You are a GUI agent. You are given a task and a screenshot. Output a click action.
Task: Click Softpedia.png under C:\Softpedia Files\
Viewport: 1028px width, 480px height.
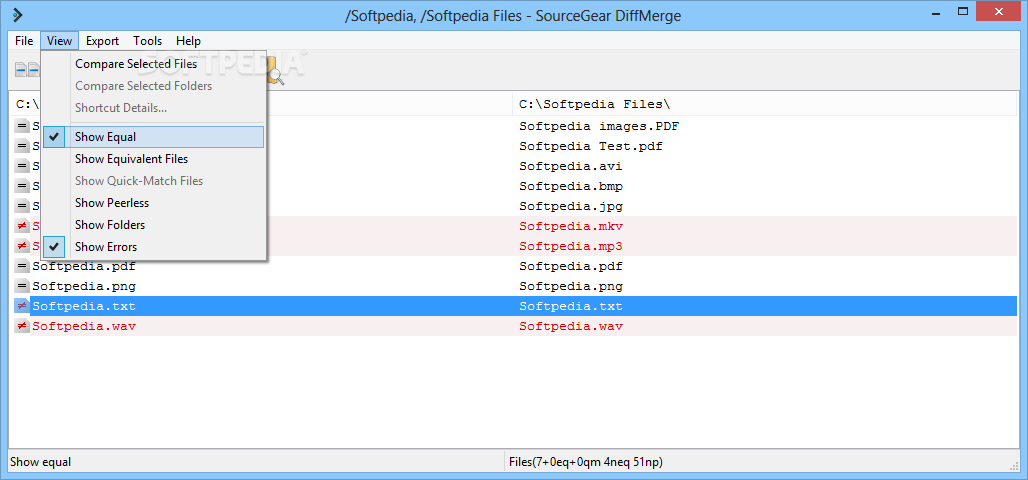(x=570, y=286)
